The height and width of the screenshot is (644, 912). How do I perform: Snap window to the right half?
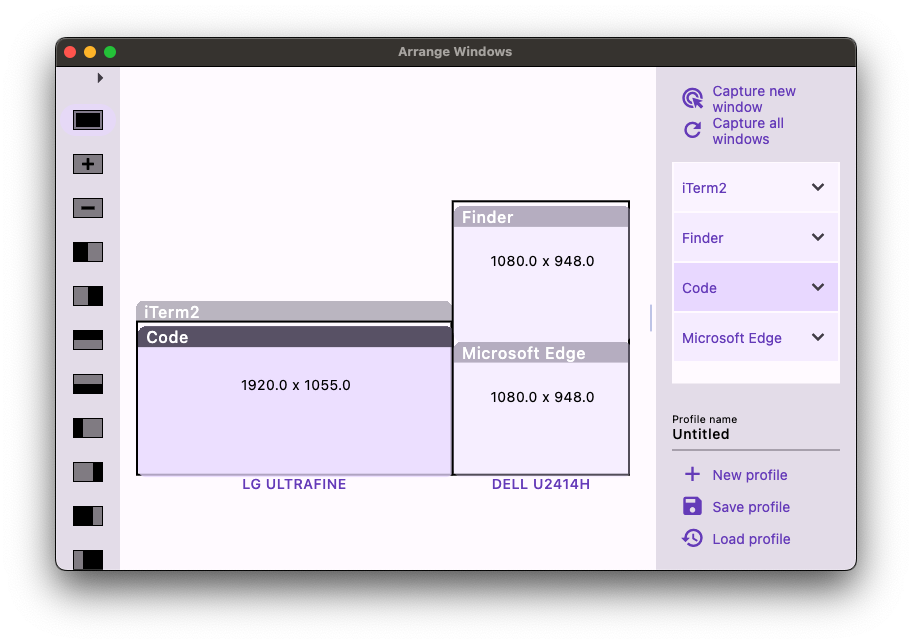88,296
